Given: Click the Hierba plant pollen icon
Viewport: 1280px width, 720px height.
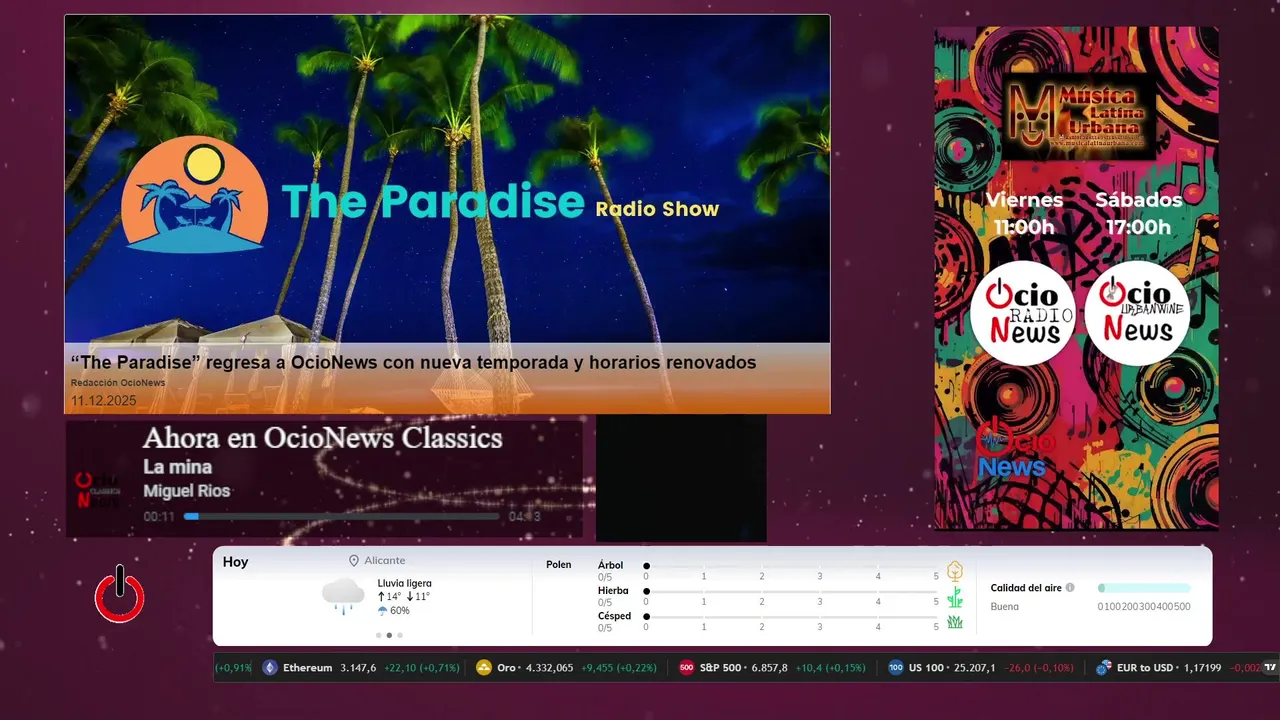Looking at the screenshot, I should 955,597.
